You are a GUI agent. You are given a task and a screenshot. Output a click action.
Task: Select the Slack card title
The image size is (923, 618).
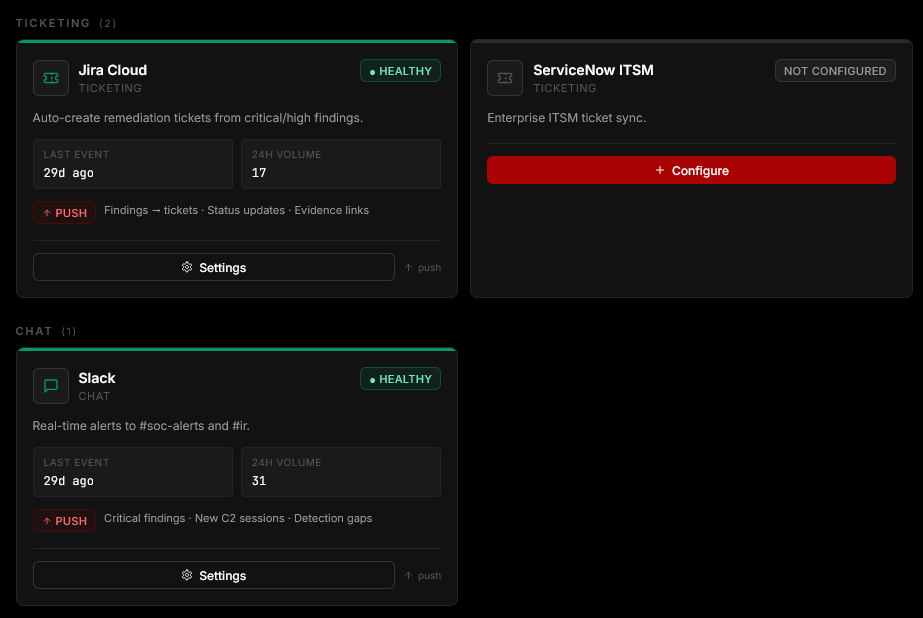click(x=97, y=378)
